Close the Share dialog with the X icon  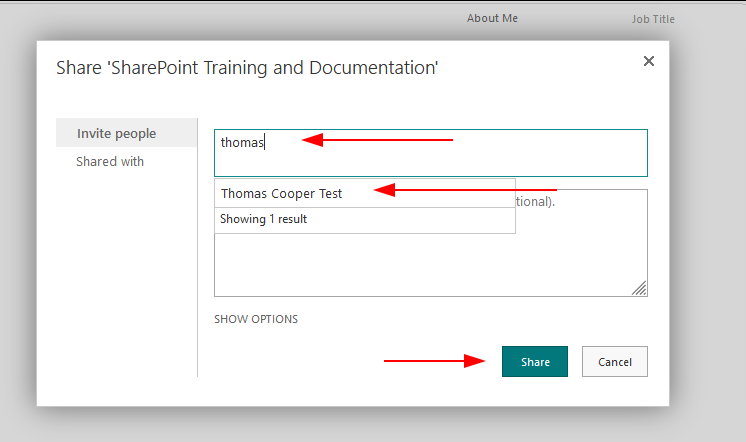tap(648, 61)
